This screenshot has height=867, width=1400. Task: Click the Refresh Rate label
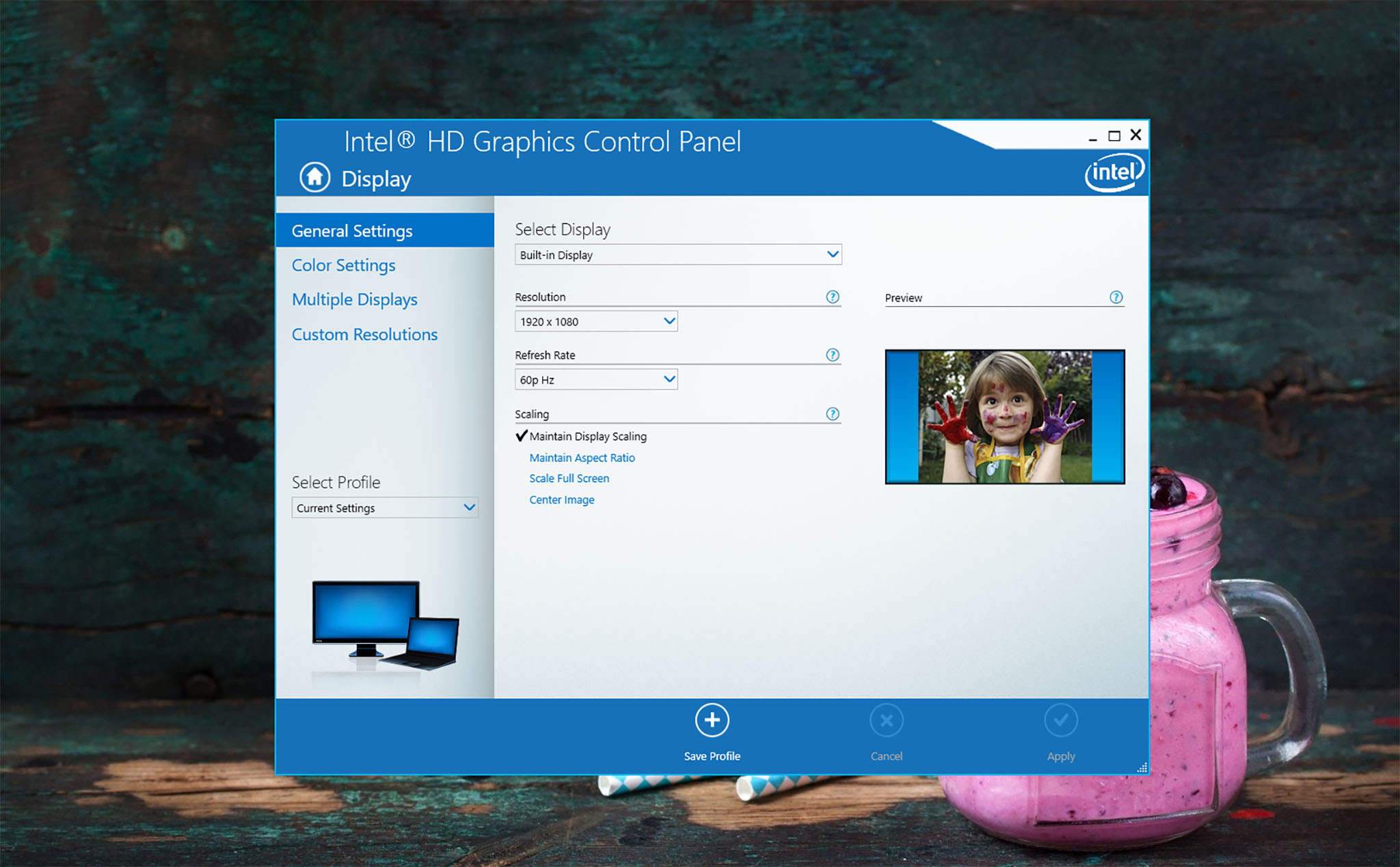545,355
